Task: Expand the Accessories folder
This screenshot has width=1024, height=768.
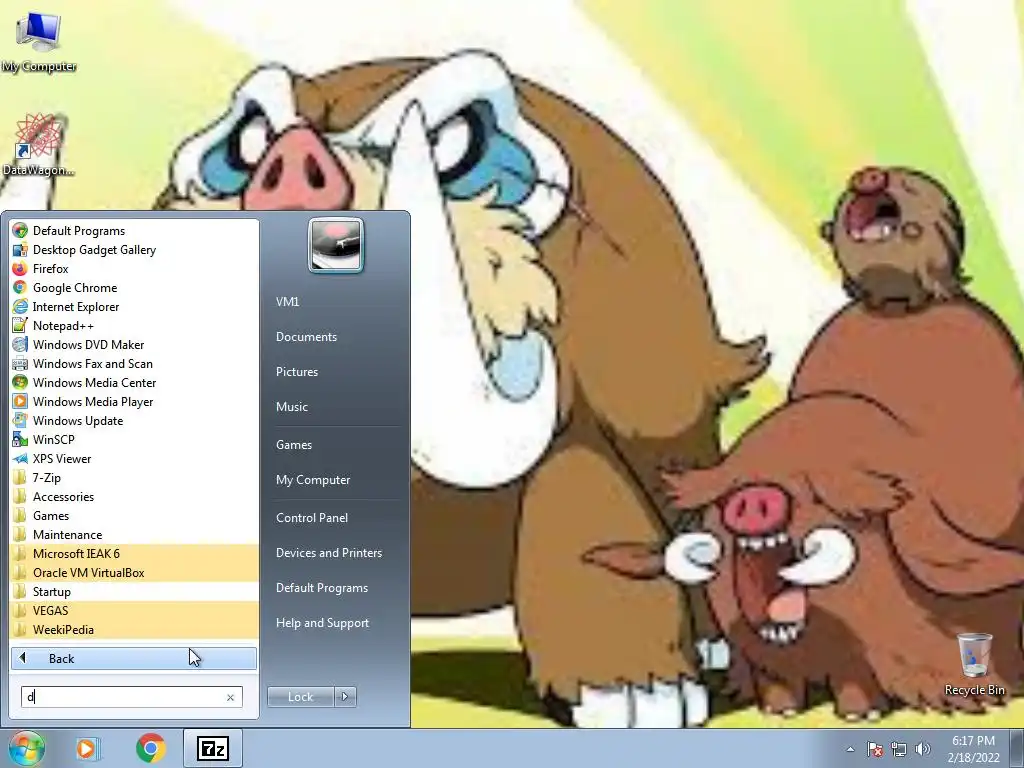Action: (x=134, y=496)
